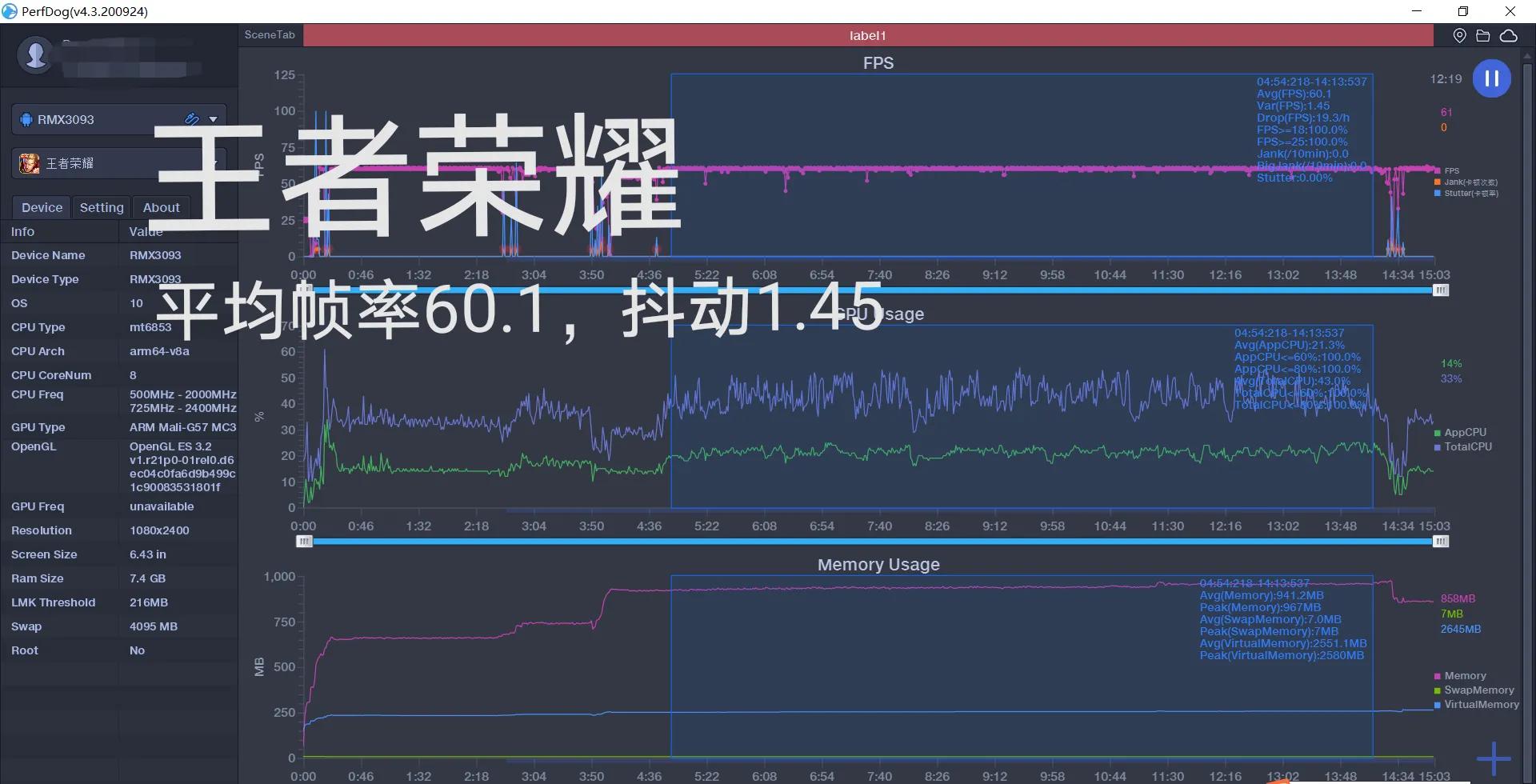Select the label1 scene tab

click(868, 35)
